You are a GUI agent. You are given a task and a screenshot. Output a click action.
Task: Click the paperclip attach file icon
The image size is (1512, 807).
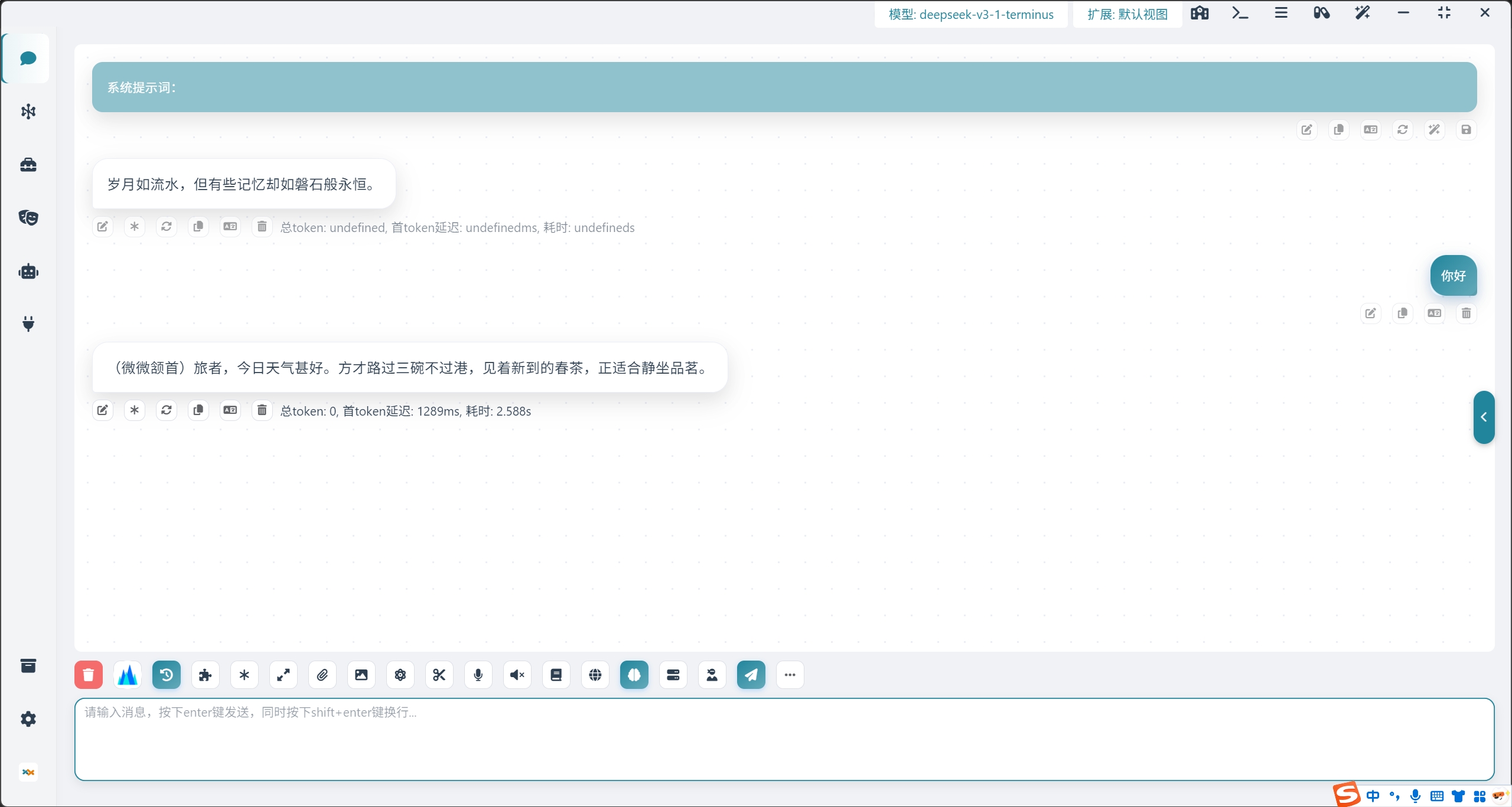click(322, 675)
